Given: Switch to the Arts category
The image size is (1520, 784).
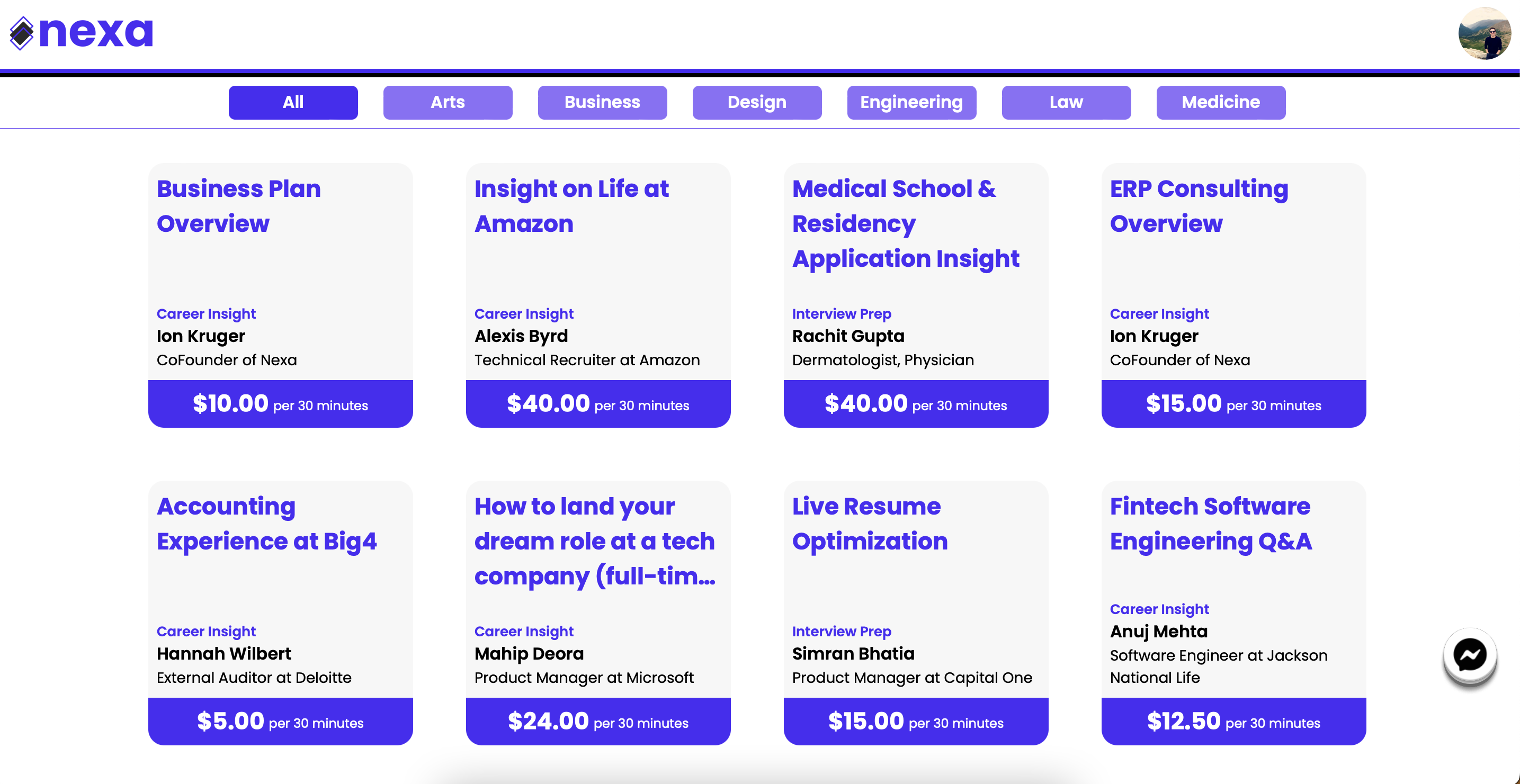Looking at the screenshot, I should (448, 102).
